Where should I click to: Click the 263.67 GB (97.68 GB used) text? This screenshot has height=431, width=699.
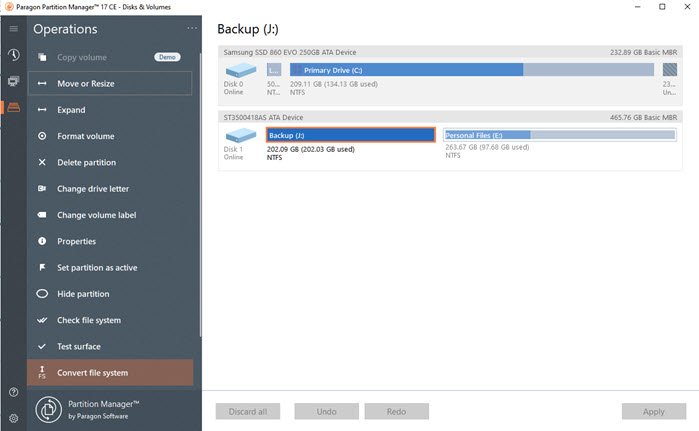click(x=487, y=147)
